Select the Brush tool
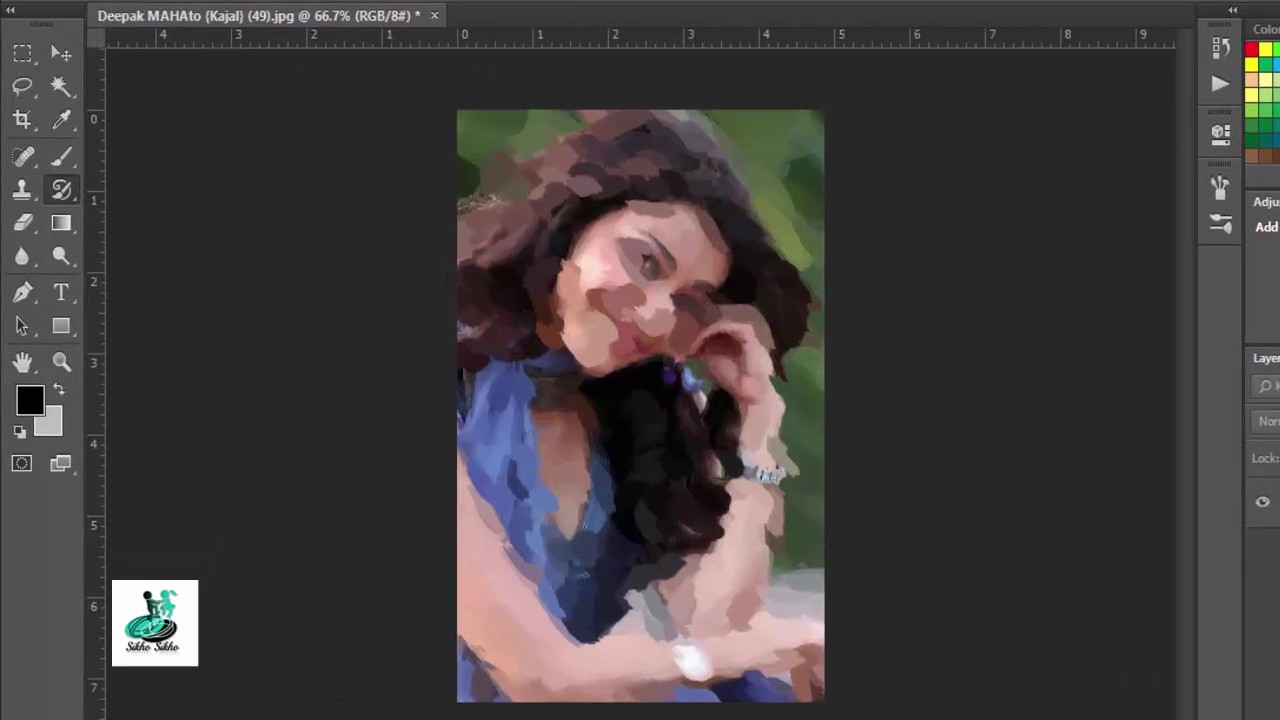Viewport: 1280px width, 720px height. [61, 156]
